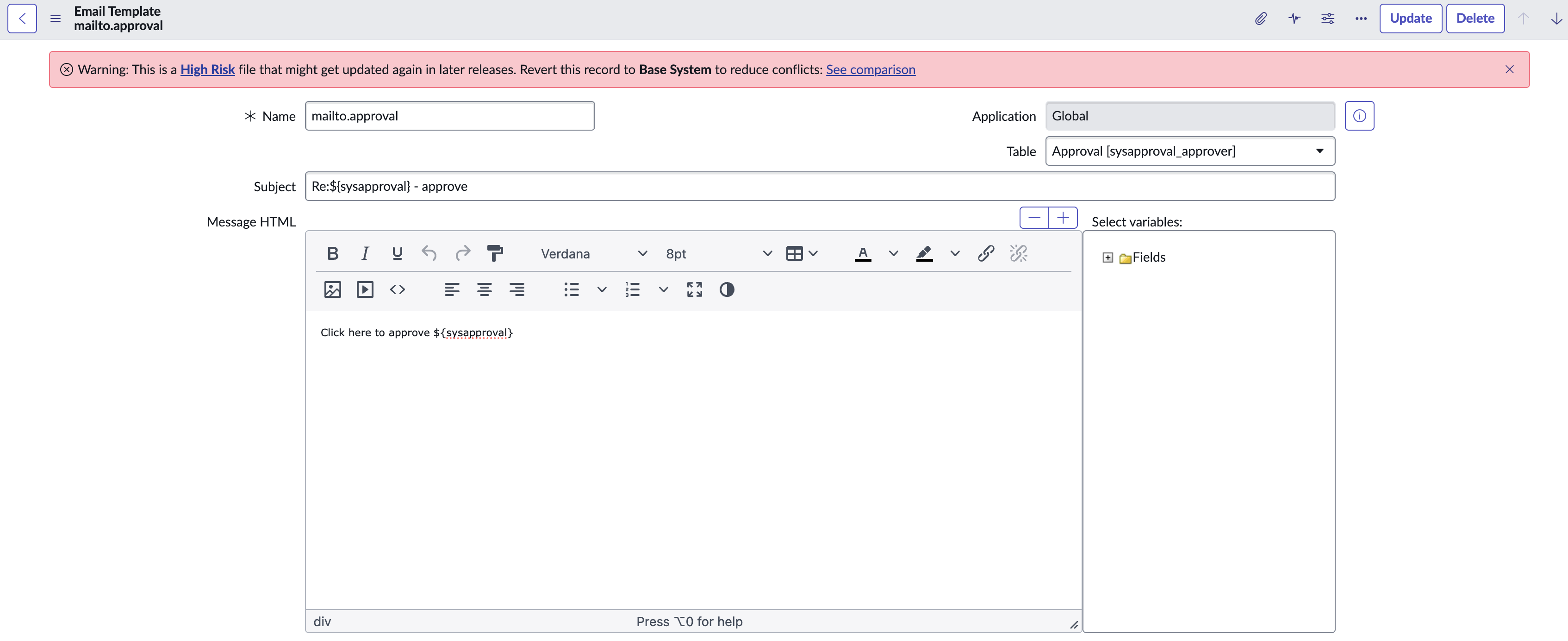Open text color picker dropdown arrow

893,253
